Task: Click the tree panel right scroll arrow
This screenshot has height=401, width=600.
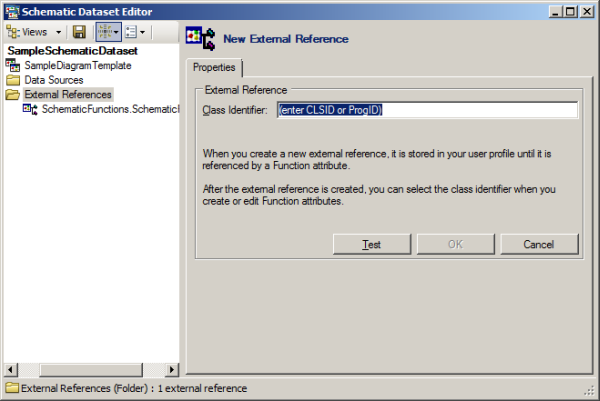Action: point(172,370)
